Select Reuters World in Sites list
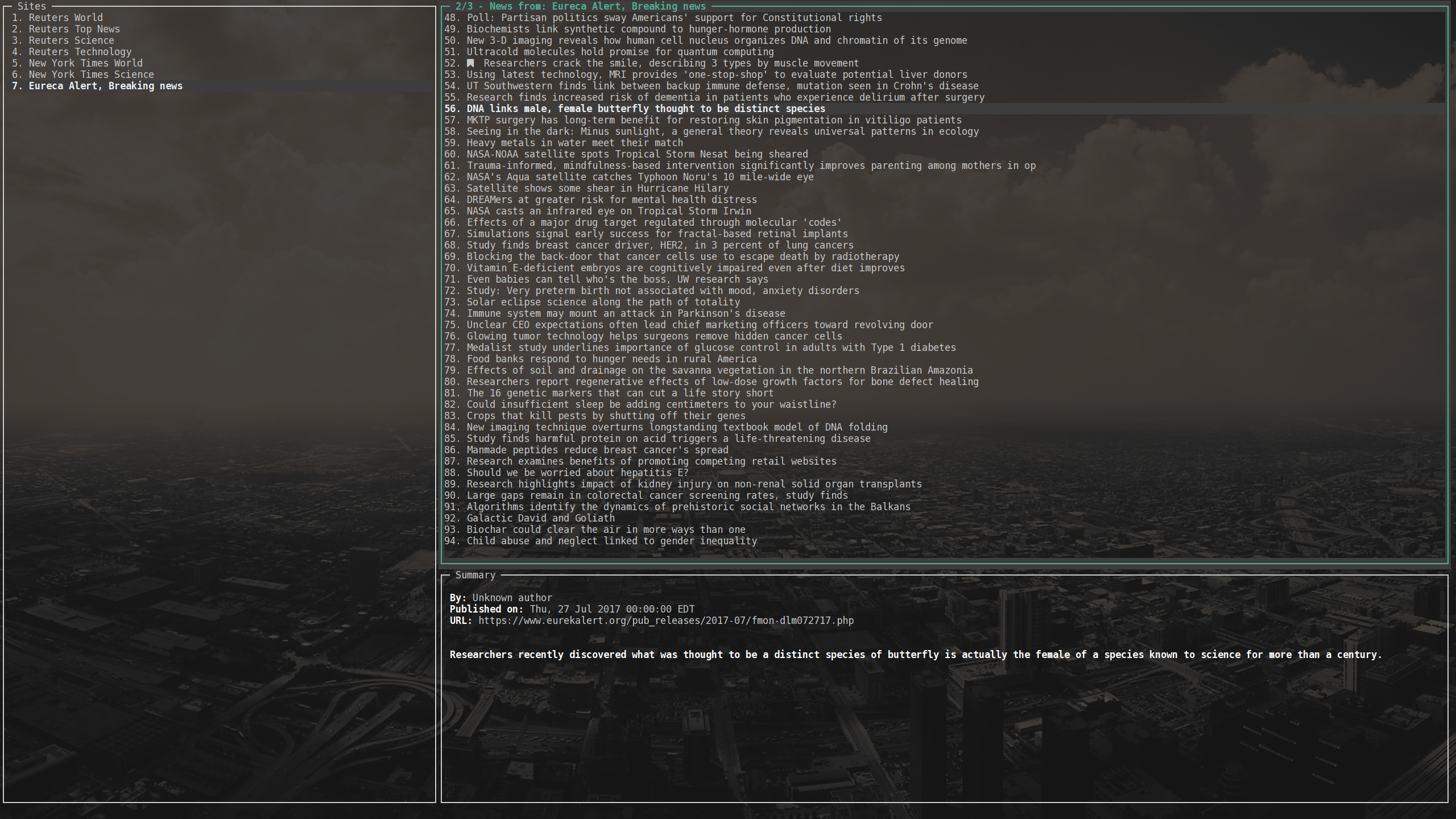 point(65,18)
